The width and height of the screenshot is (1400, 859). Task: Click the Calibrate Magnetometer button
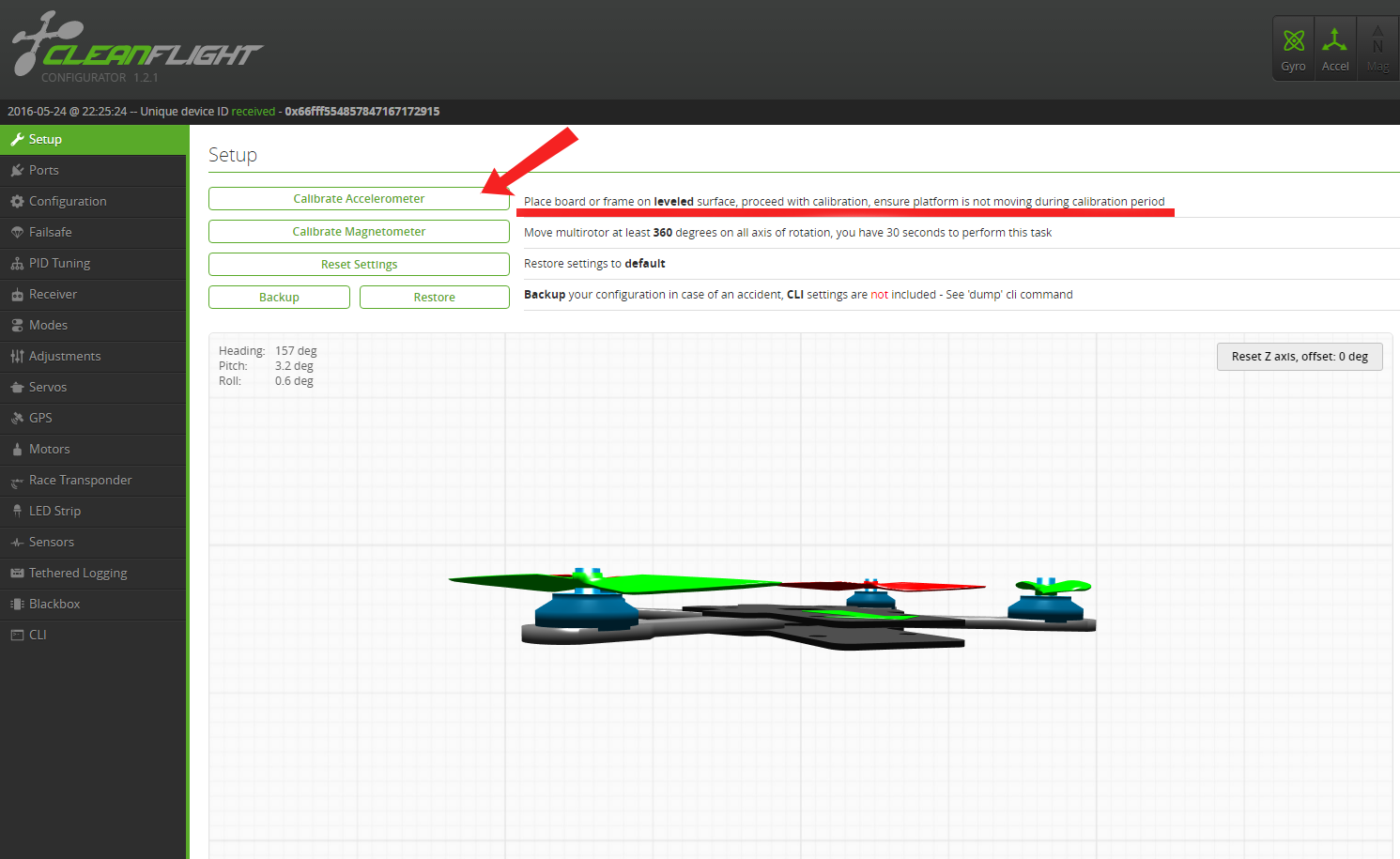[x=359, y=232]
